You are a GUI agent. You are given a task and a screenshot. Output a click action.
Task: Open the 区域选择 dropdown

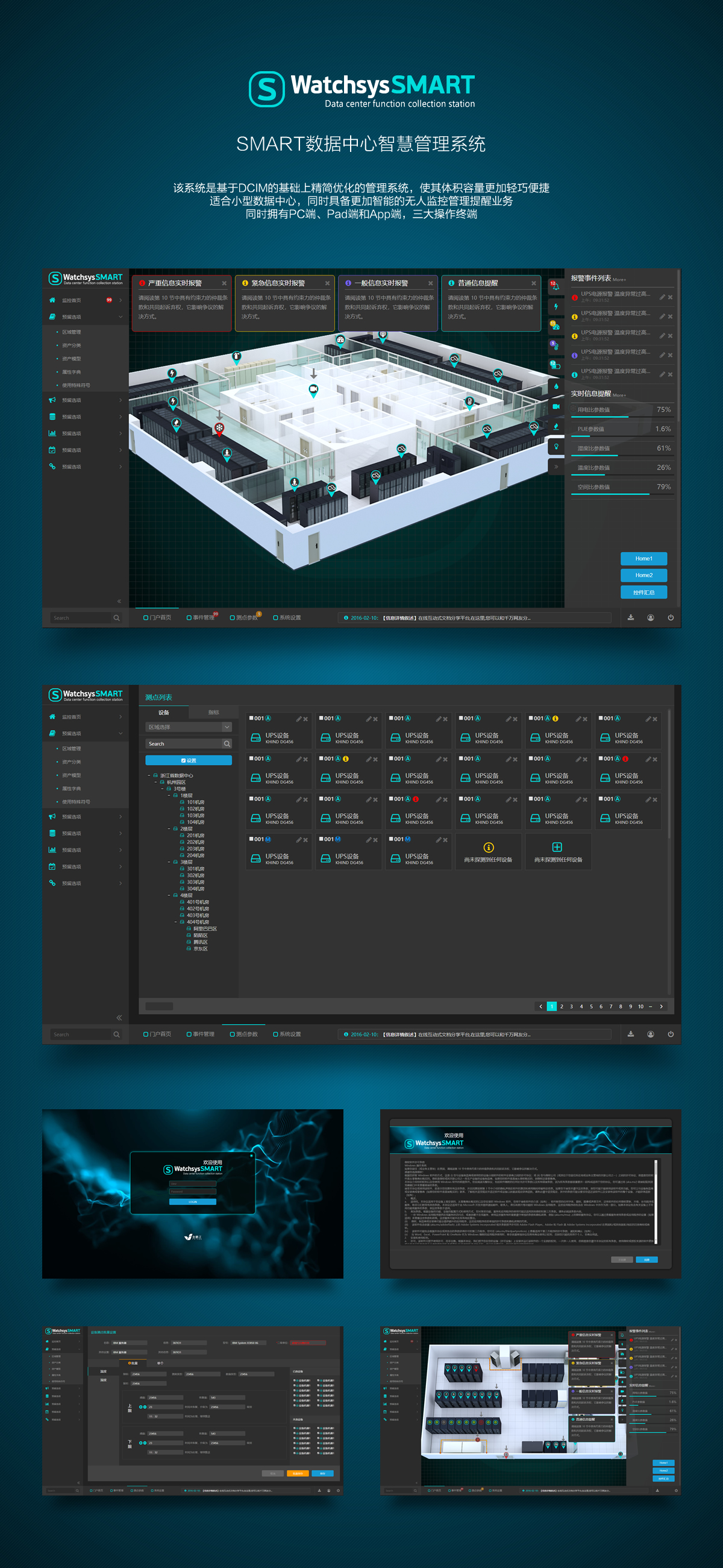(x=189, y=727)
